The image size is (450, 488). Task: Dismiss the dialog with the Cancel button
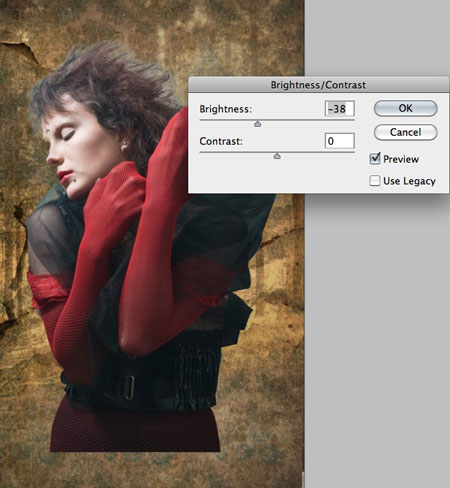[405, 132]
